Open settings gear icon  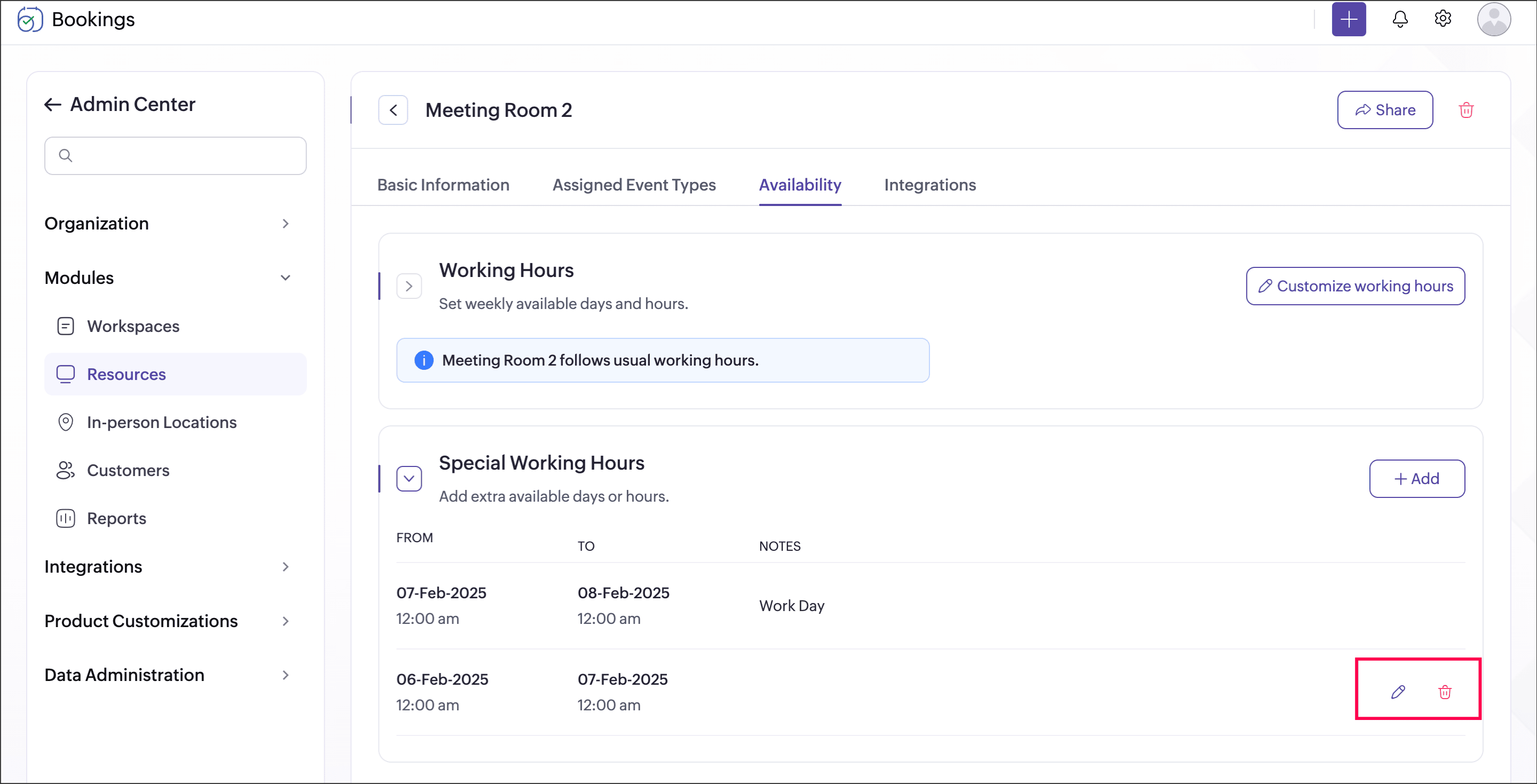point(1443,19)
